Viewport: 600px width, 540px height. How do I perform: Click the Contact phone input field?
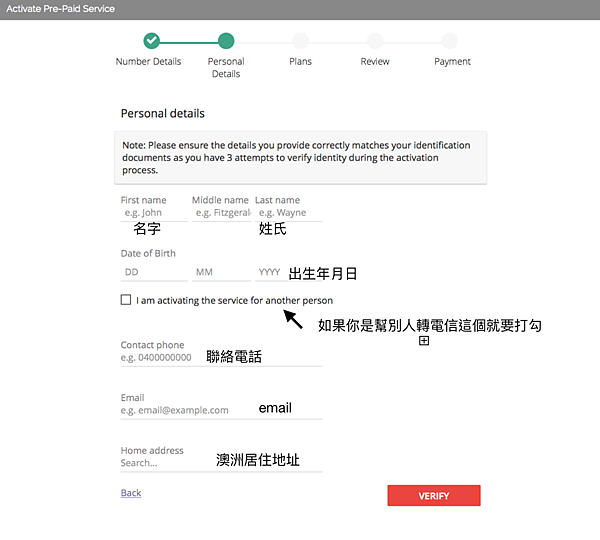click(160, 358)
